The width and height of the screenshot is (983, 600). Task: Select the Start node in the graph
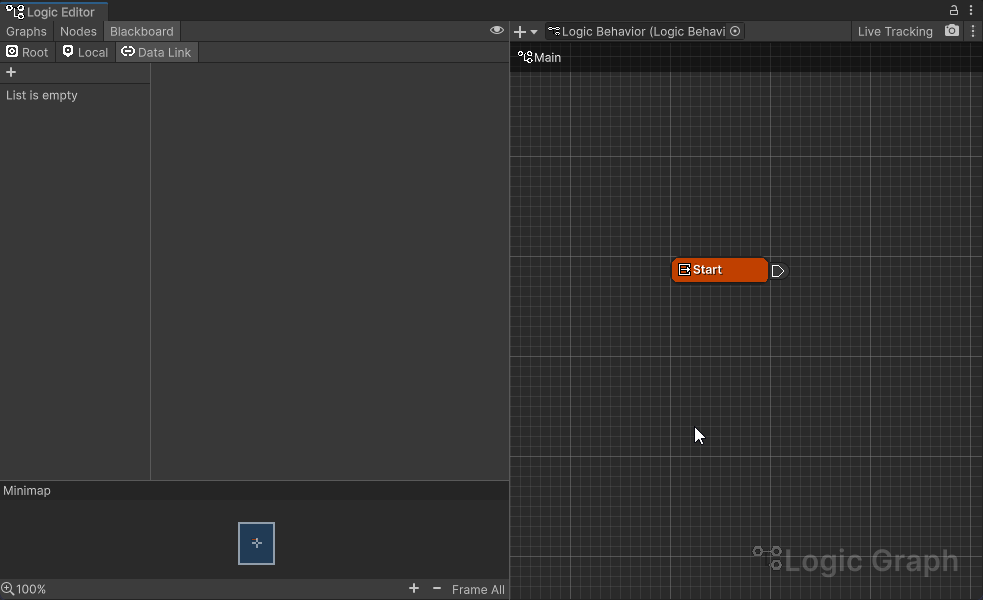pyautogui.click(x=719, y=270)
